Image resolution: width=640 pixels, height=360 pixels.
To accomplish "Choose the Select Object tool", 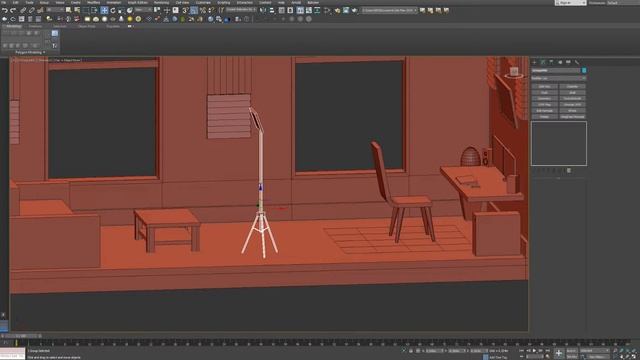I will pos(69,10).
